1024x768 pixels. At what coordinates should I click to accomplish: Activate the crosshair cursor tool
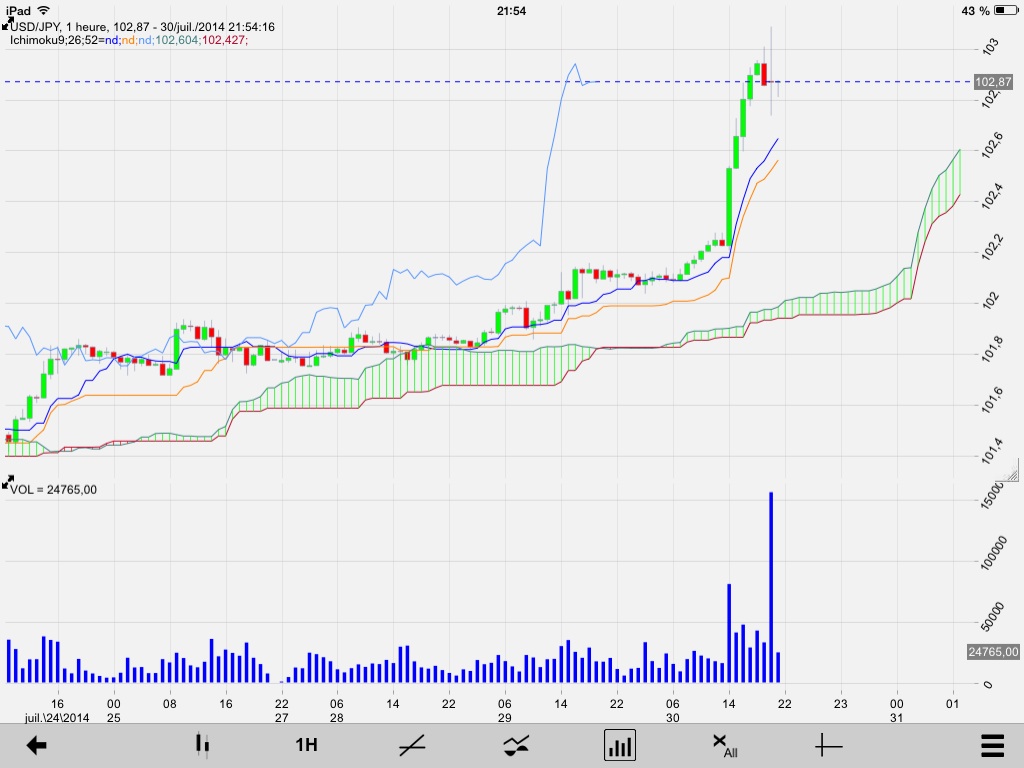coord(828,745)
